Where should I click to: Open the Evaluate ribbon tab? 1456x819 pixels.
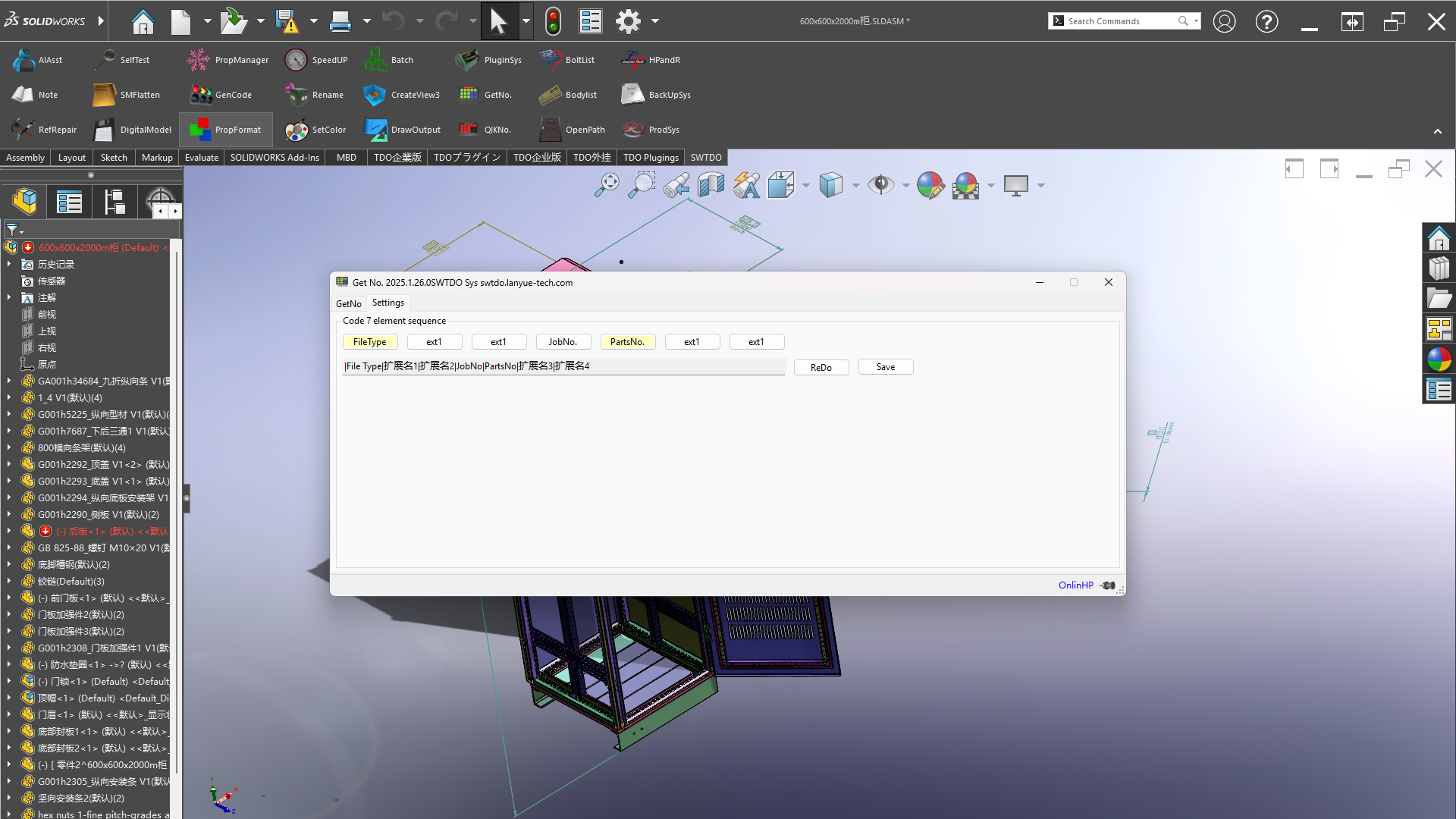click(x=202, y=158)
